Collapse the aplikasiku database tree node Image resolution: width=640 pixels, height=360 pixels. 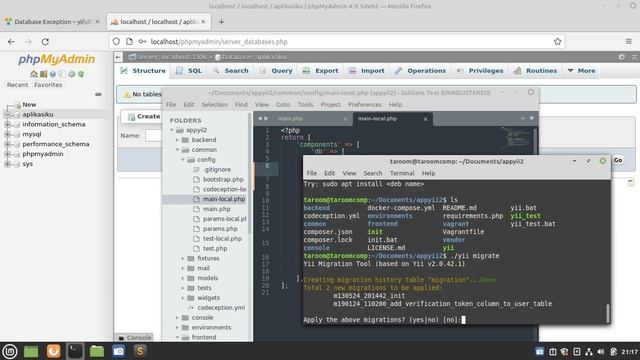click(7, 115)
